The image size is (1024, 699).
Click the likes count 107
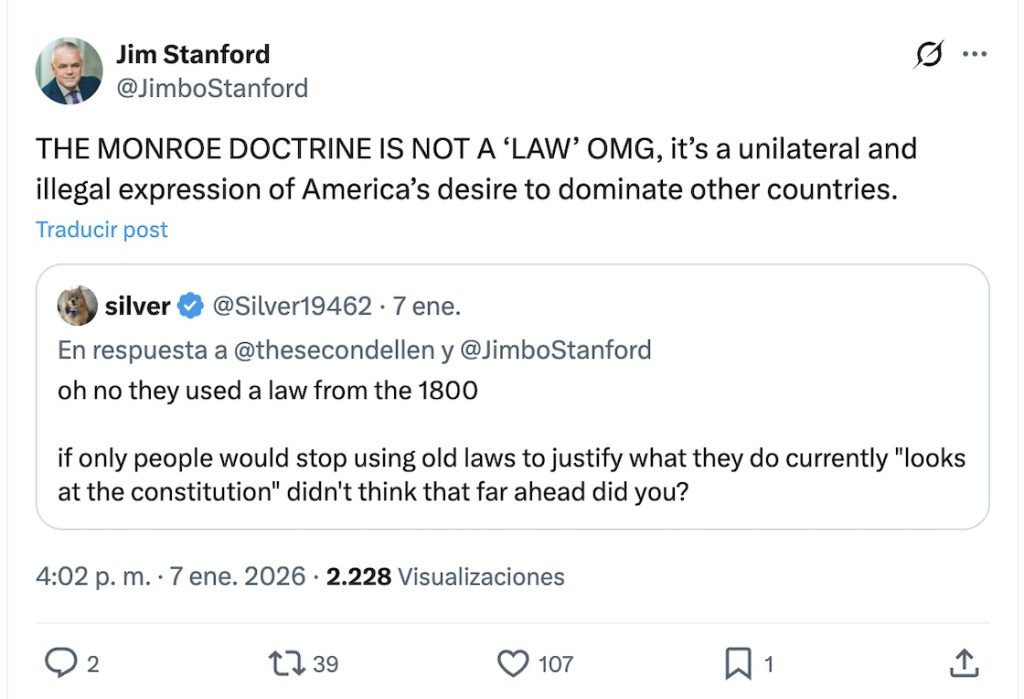click(x=556, y=663)
